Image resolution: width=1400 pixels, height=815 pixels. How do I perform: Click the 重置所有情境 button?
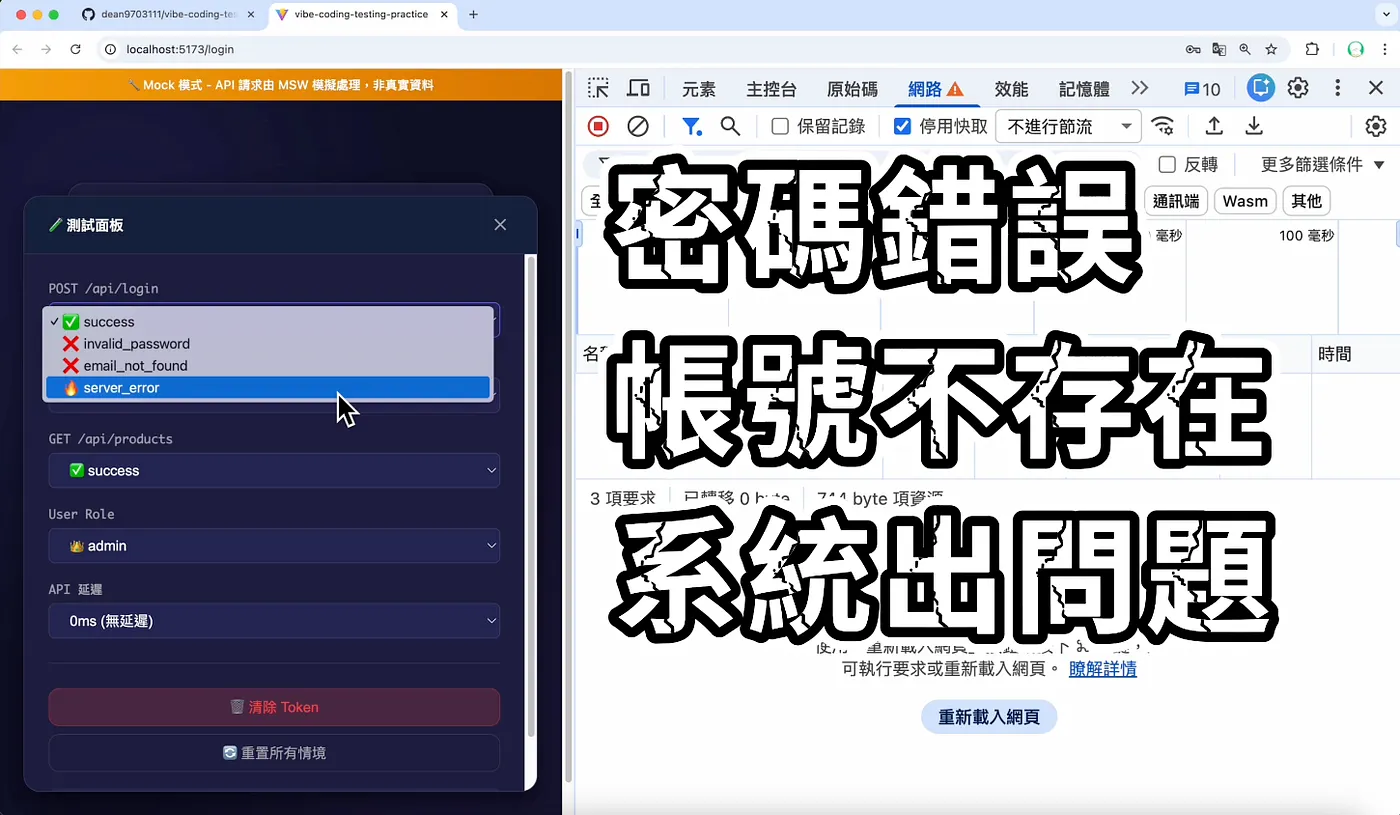(x=274, y=753)
